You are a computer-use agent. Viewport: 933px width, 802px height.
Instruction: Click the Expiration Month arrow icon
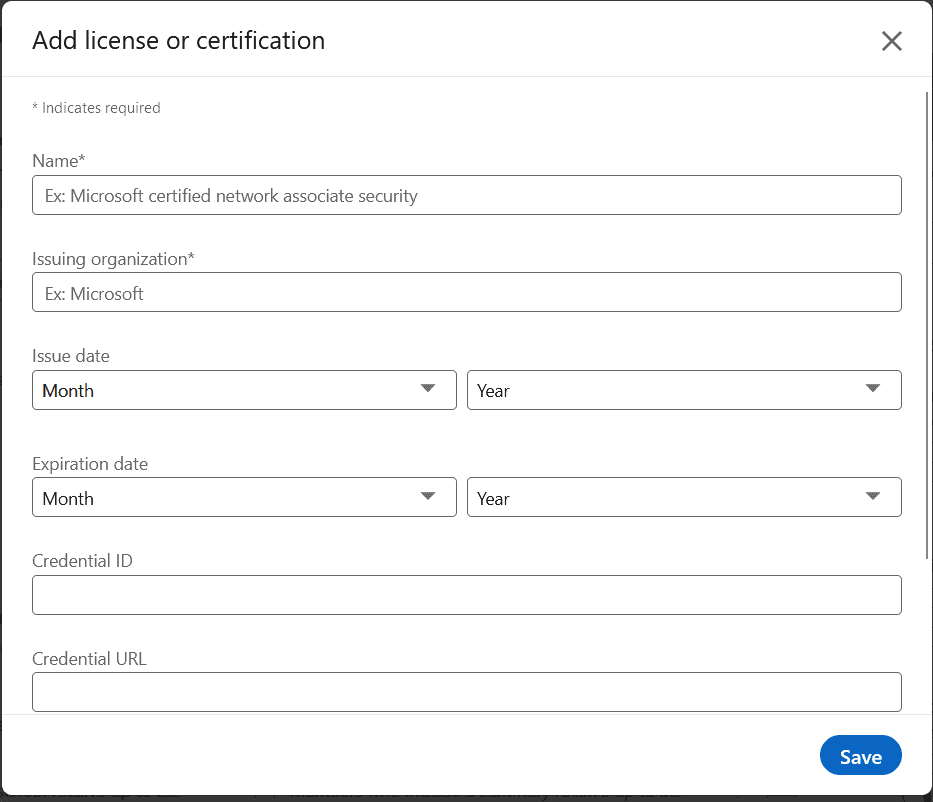pos(428,496)
